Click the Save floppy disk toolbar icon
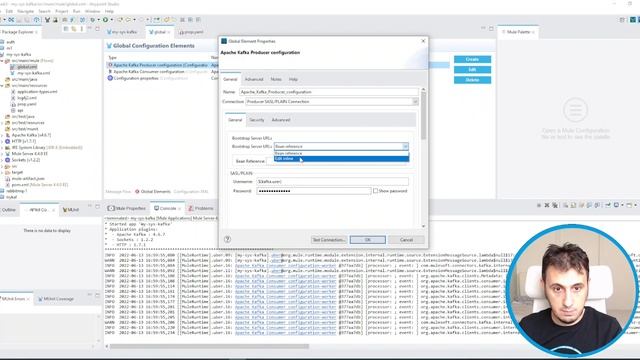This screenshot has height=360, width=640. [x=19, y=20]
